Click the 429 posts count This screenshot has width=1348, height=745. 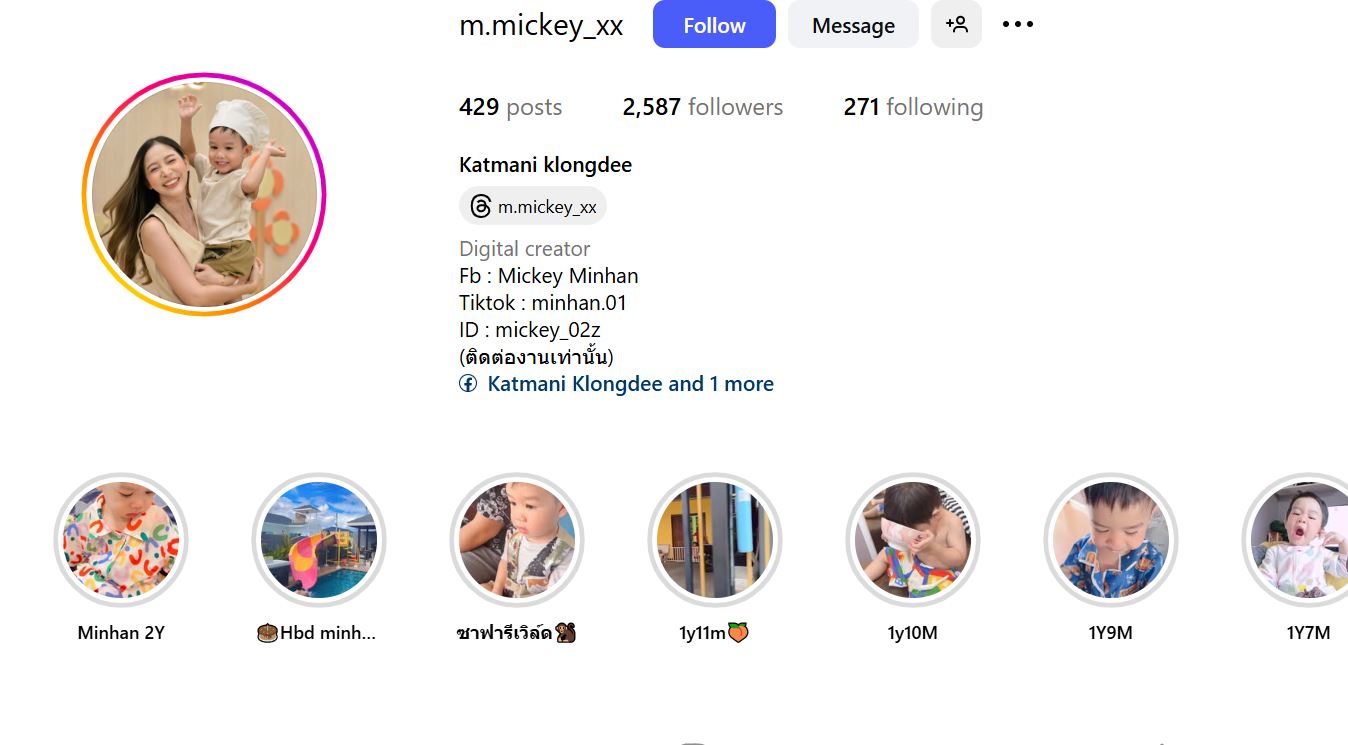point(510,107)
